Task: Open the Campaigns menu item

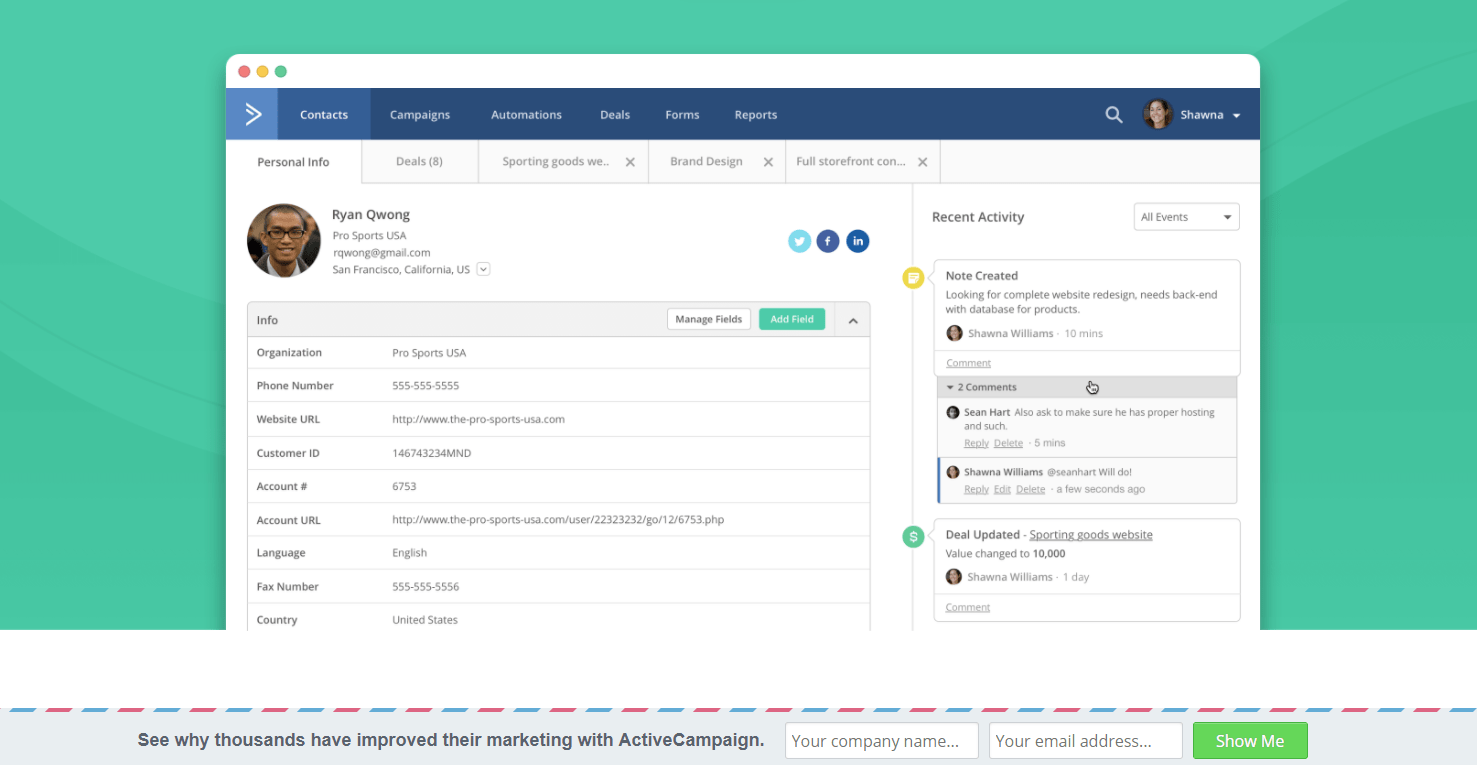Action: pyautogui.click(x=420, y=115)
